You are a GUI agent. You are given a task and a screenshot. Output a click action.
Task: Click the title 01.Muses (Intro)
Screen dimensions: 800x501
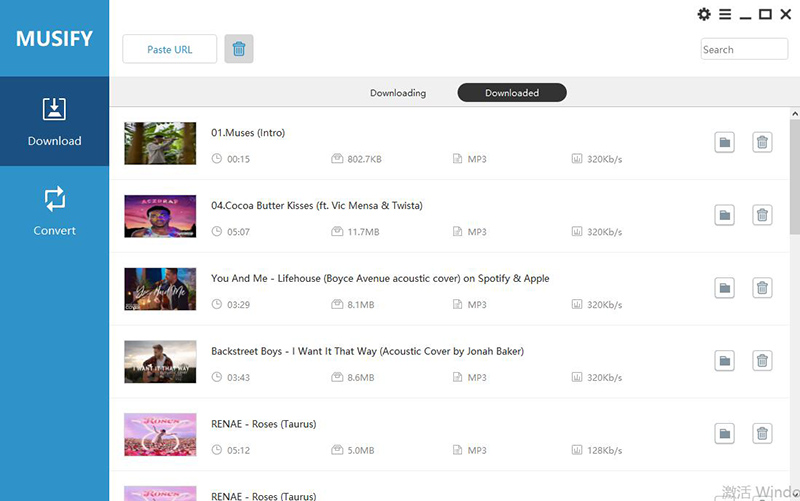tap(248, 133)
